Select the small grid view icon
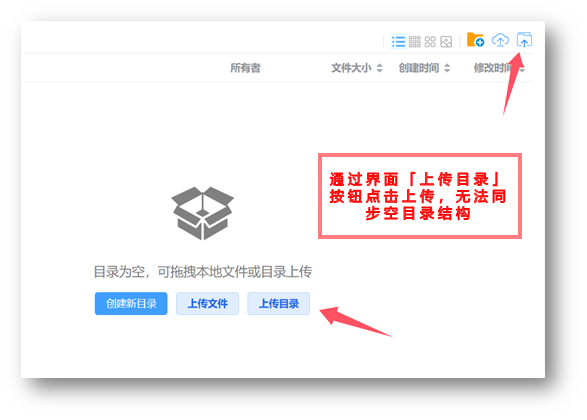 tap(414, 42)
